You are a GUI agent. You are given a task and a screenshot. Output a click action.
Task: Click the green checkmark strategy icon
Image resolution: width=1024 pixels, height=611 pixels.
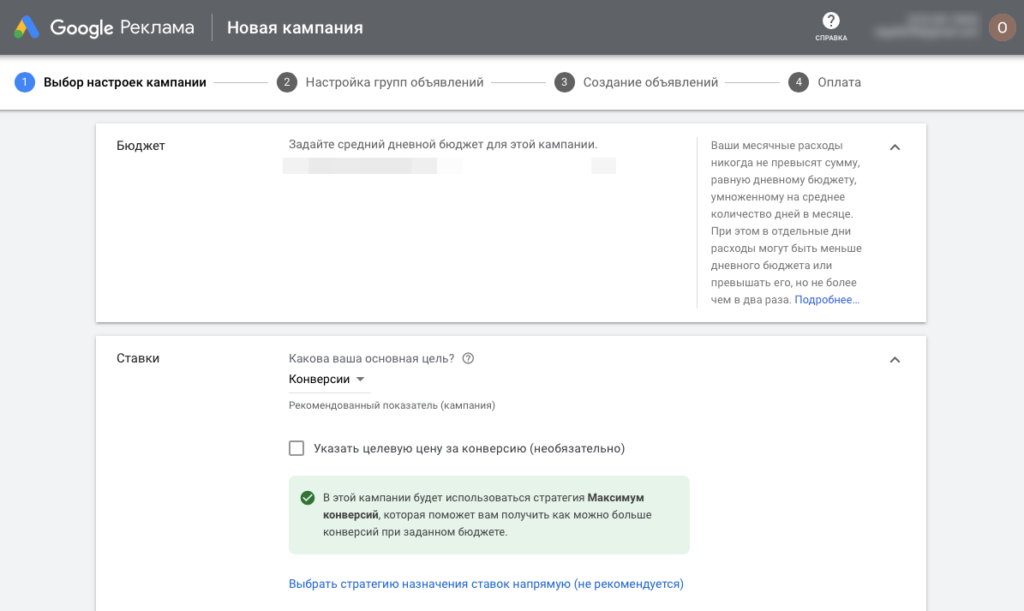pyautogui.click(x=307, y=498)
